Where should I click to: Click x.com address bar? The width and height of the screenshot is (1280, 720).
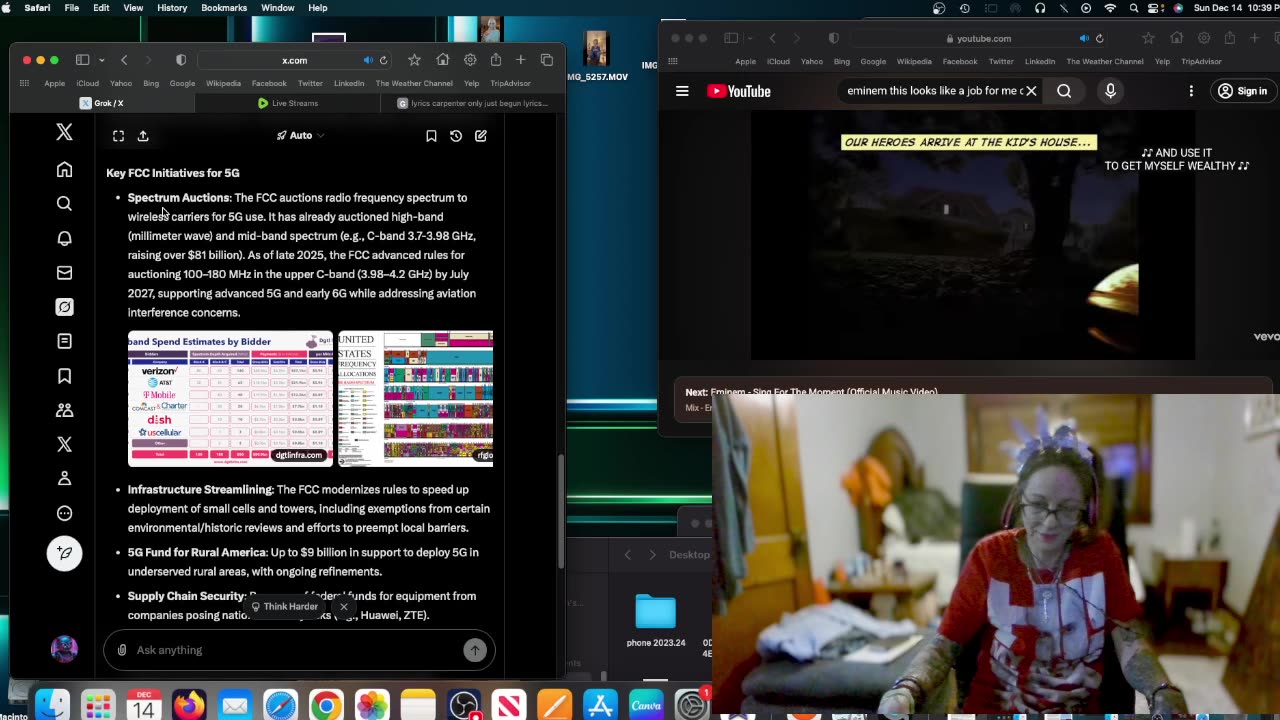point(294,60)
